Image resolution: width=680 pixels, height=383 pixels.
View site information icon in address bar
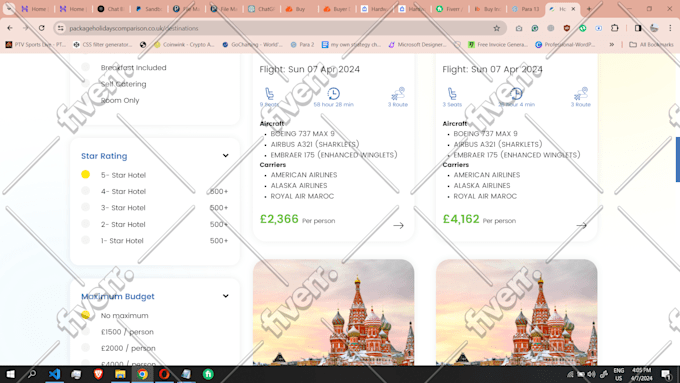pyautogui.click(x=61, y=28)
